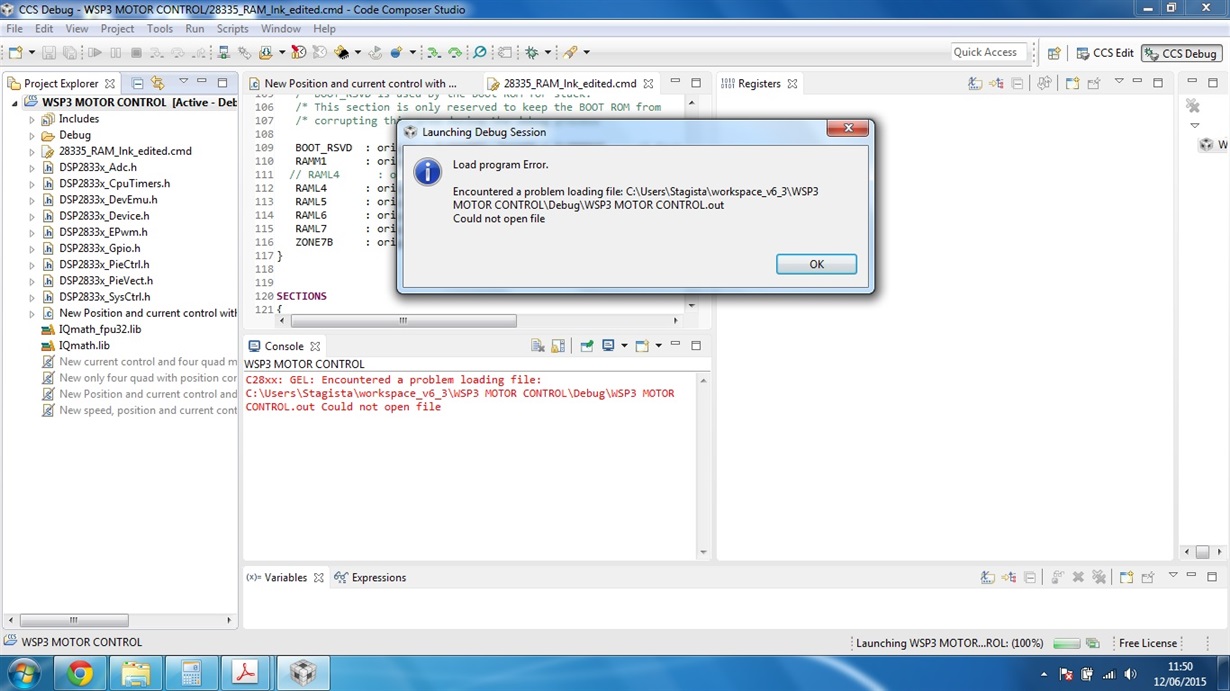Toggle Pin Console icon
Viewport: 1230px width, 691px height.
(587, 346)
